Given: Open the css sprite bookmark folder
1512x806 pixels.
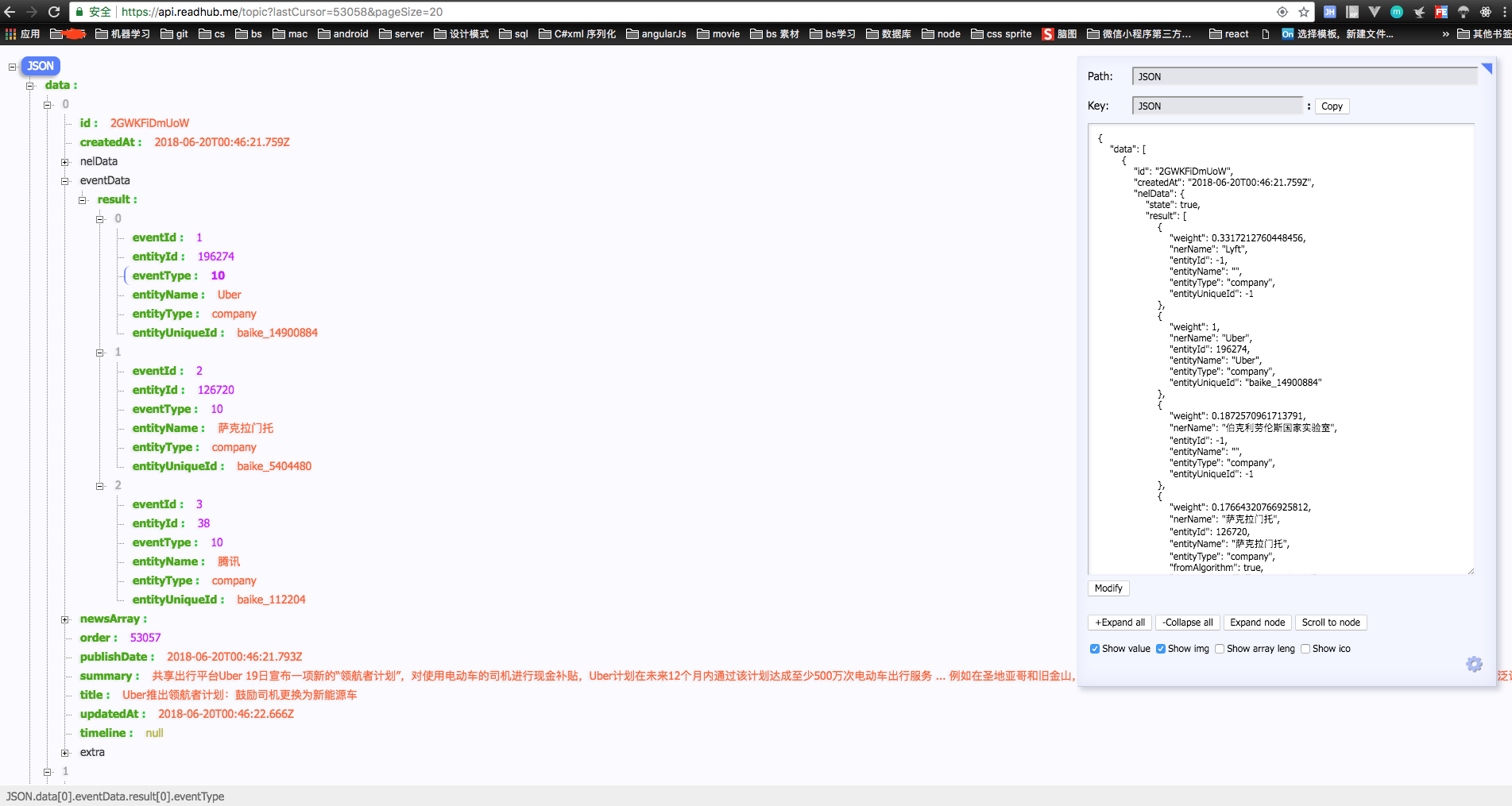Looking at the screenshot, I should tap(1001, 34).
